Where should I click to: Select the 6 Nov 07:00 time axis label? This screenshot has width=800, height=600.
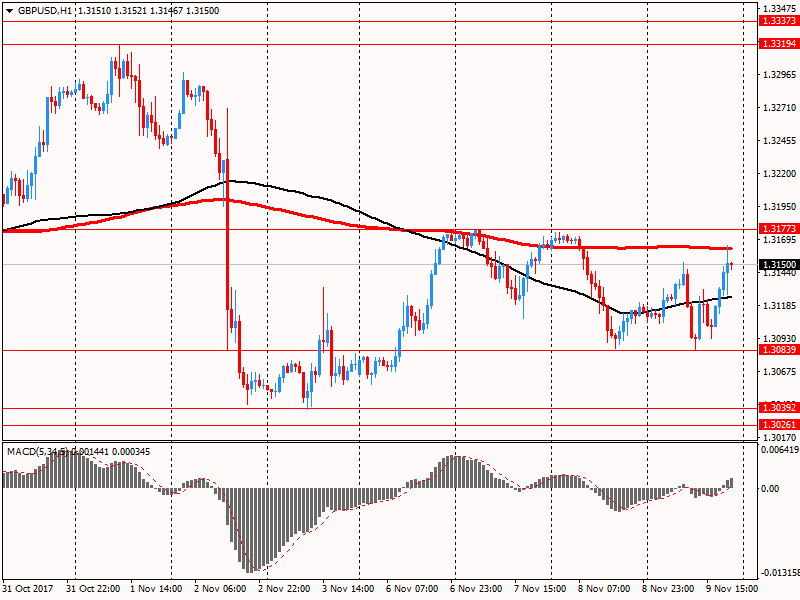pos(412,588)
